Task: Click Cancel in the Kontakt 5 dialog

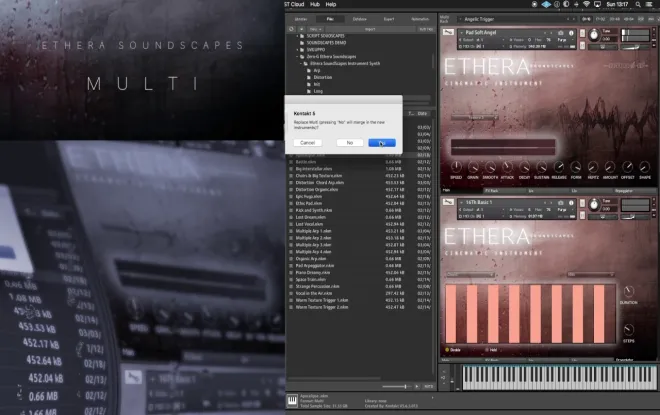Action: tap(307, 143)
